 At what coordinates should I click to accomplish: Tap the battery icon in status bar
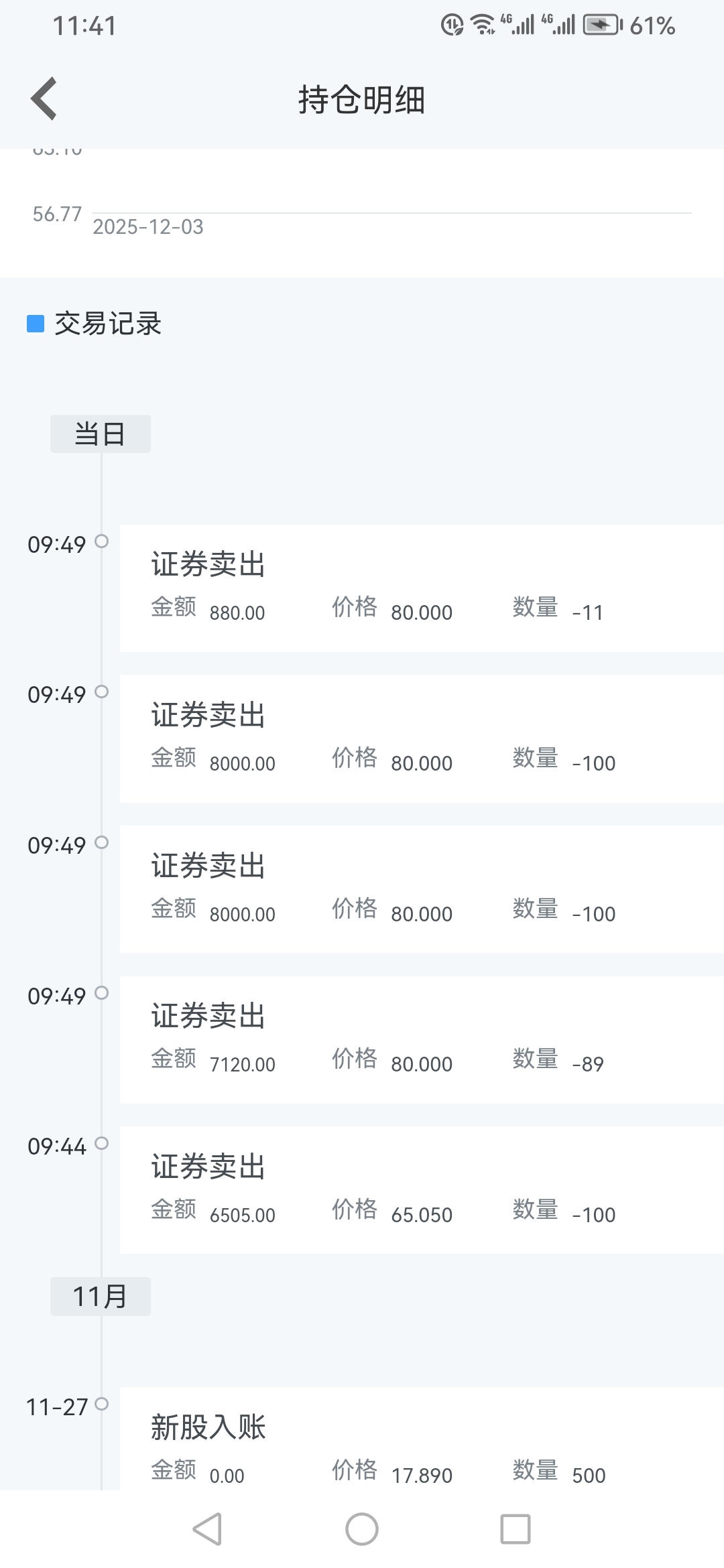click(x=603, y=25)
